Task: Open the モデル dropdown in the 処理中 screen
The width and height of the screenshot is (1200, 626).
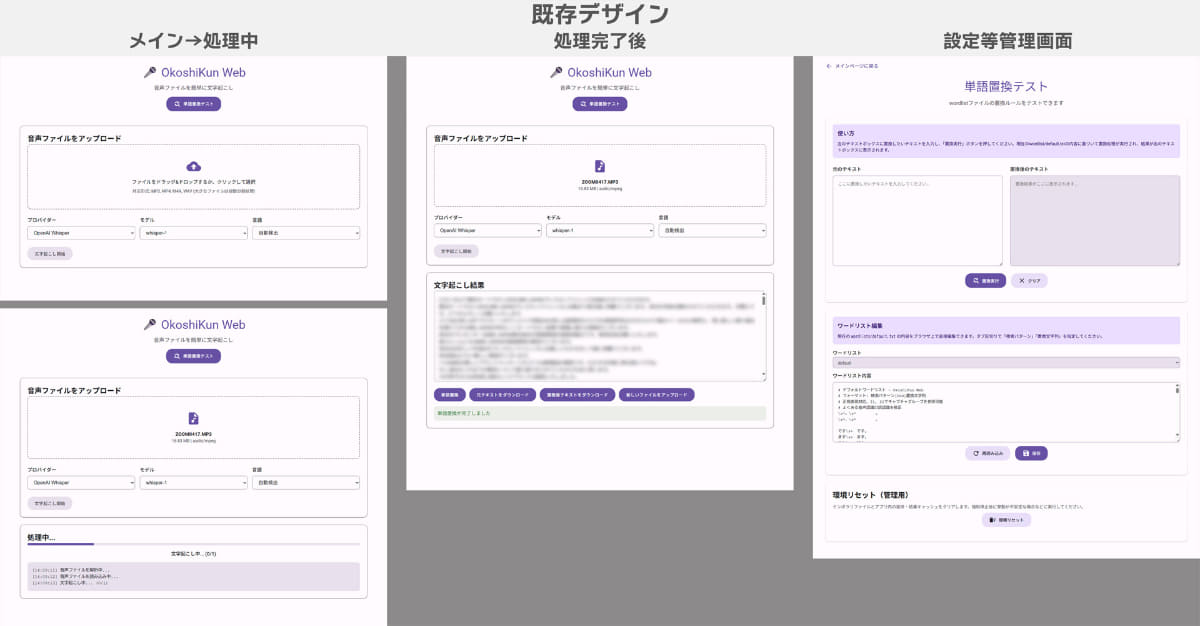Action: click(193, 483)
